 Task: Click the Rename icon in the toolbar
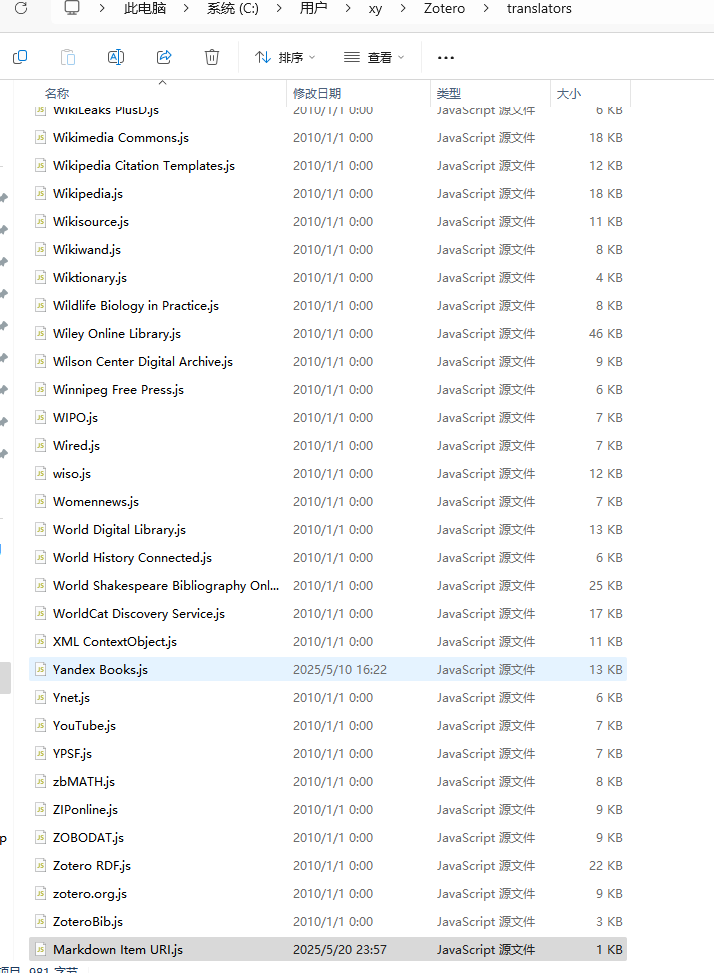[116, 57]
